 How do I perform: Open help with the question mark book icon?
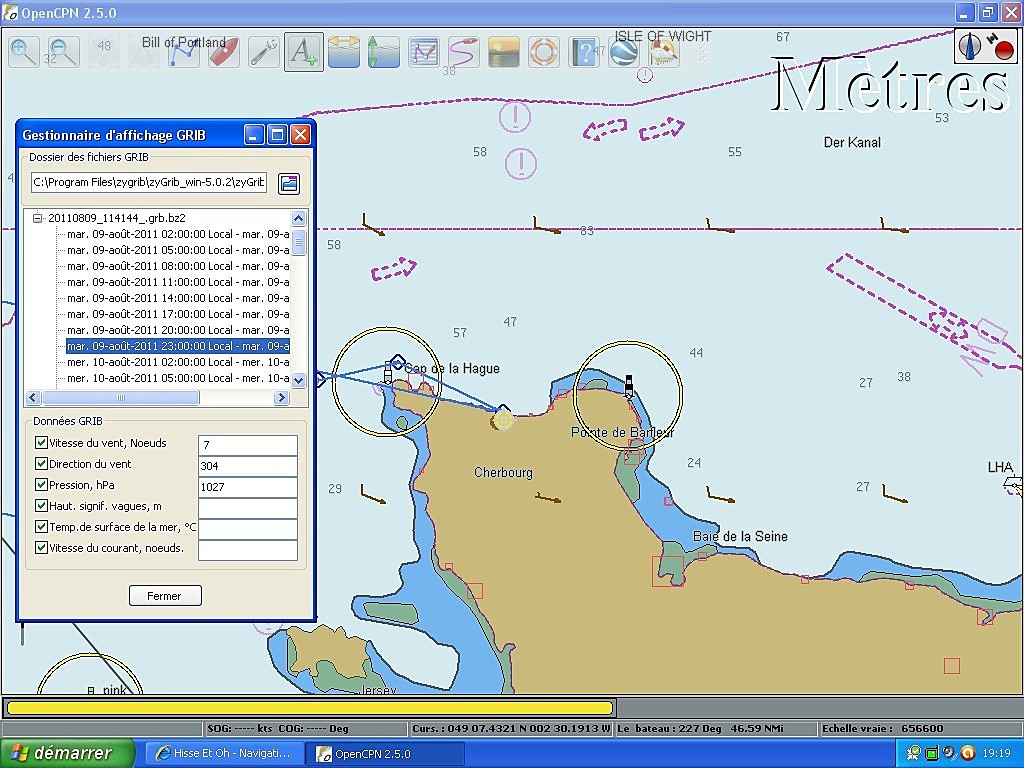(584, 52)
